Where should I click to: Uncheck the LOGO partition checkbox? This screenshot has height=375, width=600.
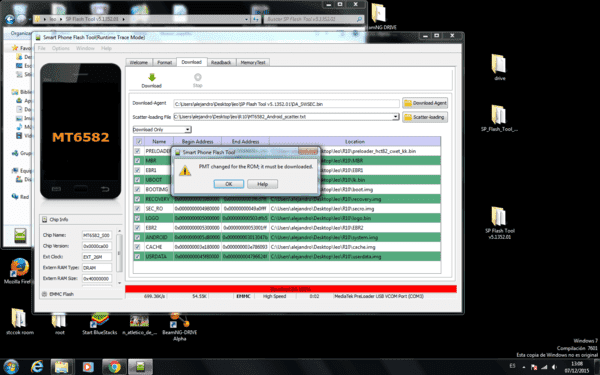click(x=137, y=218)
